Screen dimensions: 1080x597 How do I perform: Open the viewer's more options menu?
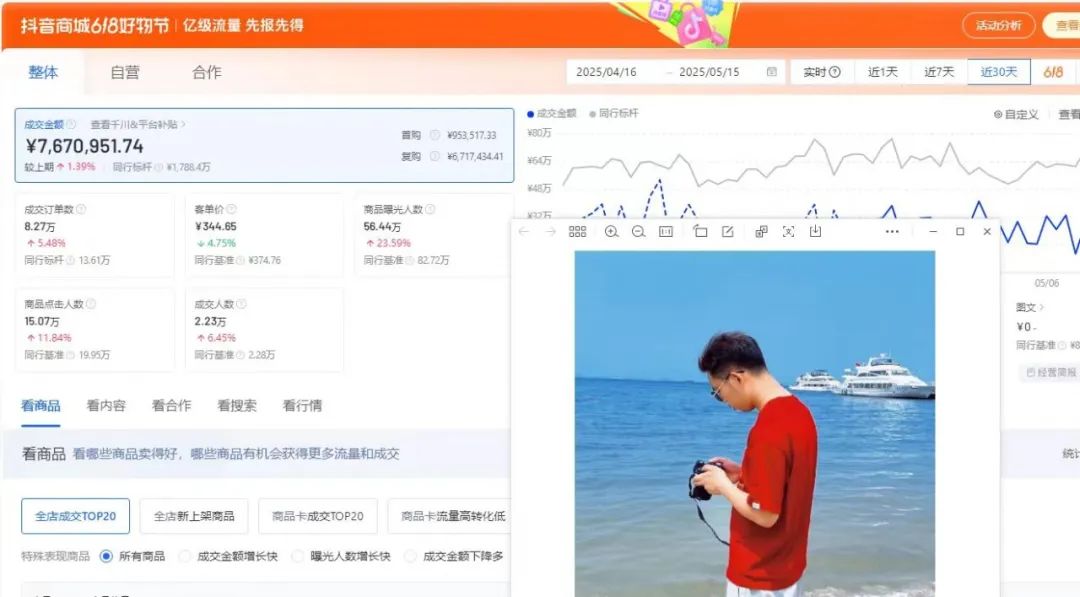[892, 231]
